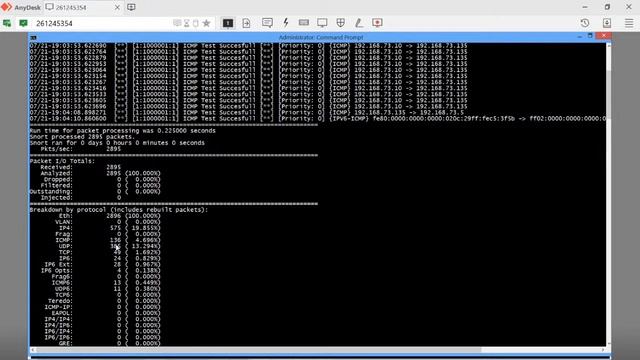Click the 'VLAN:' protocol row
Image resolution: width=640 pixels, height=360 pixels.
click(108, 222)
